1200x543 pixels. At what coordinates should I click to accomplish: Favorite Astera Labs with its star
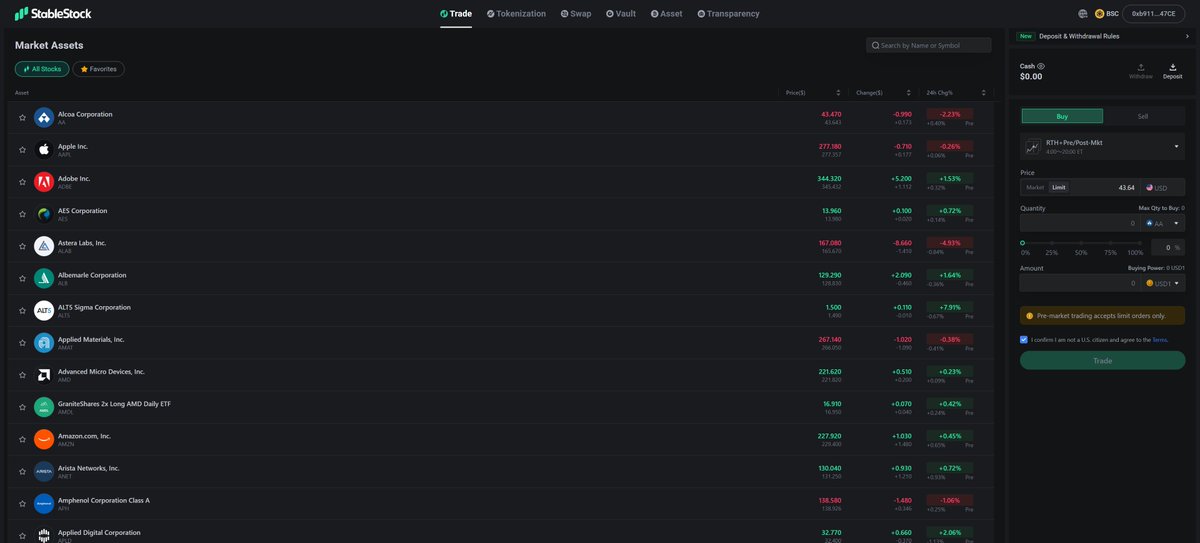tap(22, 246)
